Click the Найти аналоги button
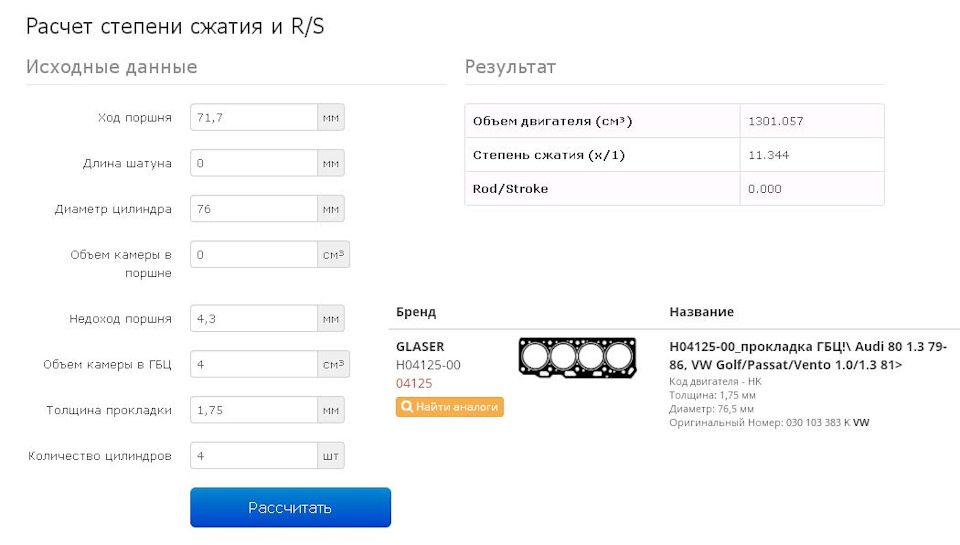This screenshot has height=545, width=960. point(449,407)
